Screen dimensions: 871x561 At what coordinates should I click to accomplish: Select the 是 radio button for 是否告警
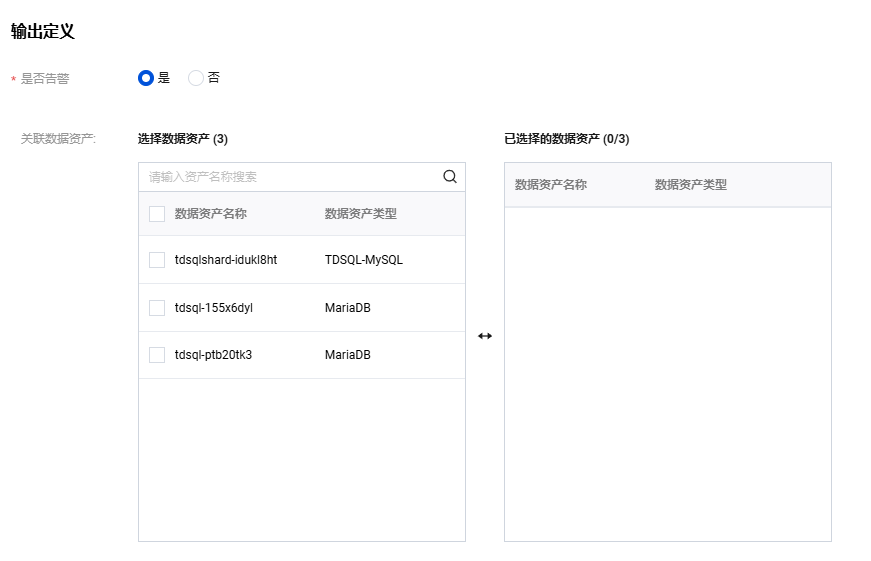[x=146, y=78]
